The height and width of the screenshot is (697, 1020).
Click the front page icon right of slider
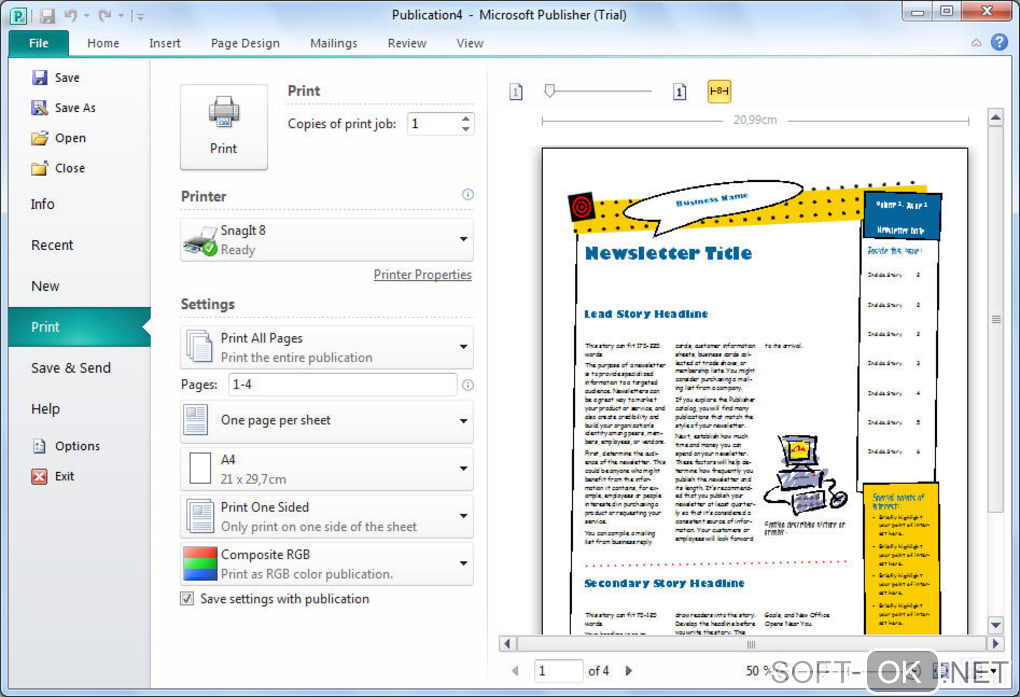[679, 92]
